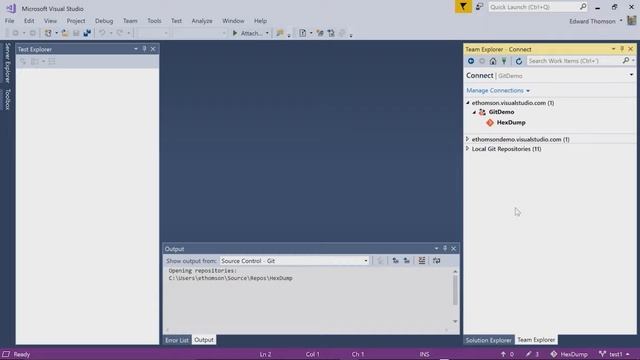Open the Help menu

pyautogui.click(x=260, y=21)
